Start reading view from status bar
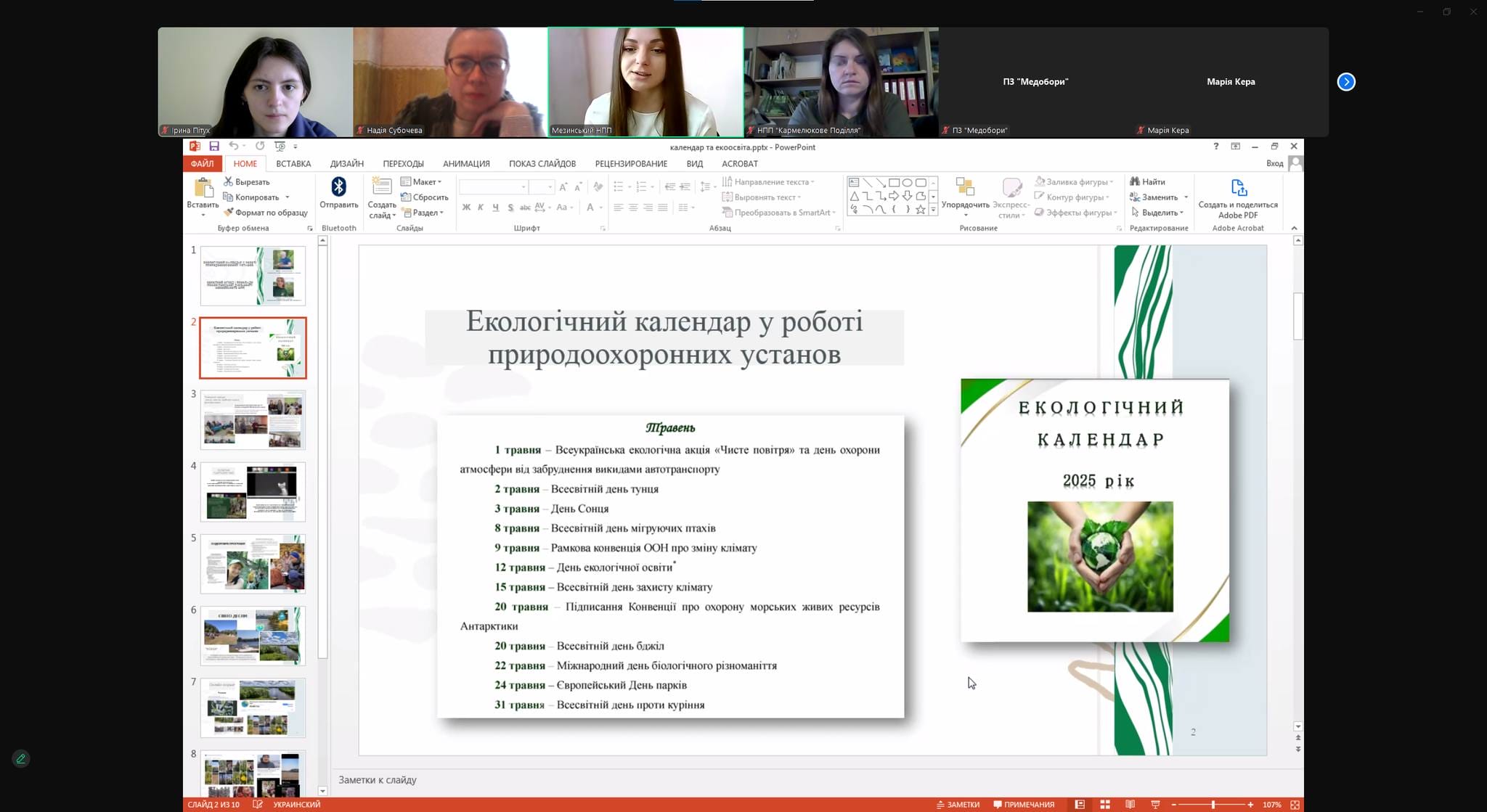 tap(1130, 805)
